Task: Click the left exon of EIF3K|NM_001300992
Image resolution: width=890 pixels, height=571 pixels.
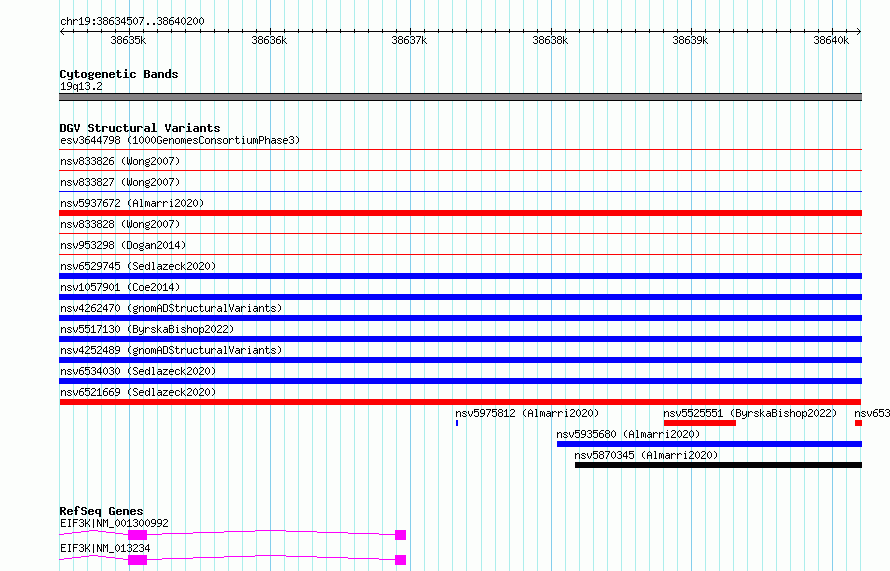Action: (x=137, y=535)
